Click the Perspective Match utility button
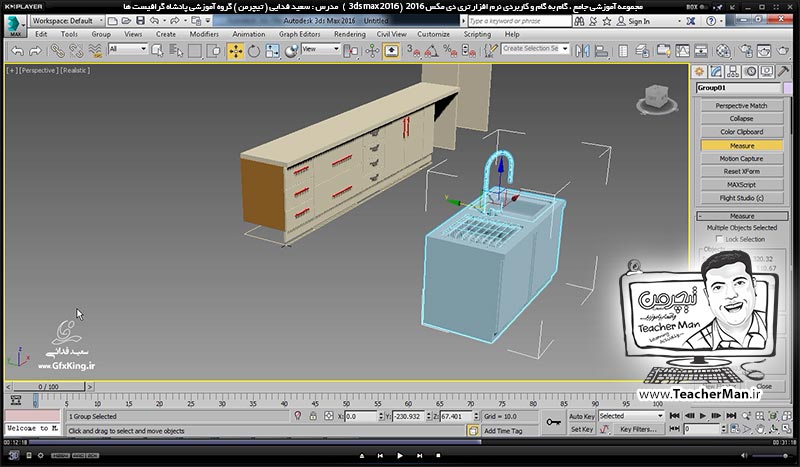The width and height of the screenshot is (800, 467). tap(741, 106)
